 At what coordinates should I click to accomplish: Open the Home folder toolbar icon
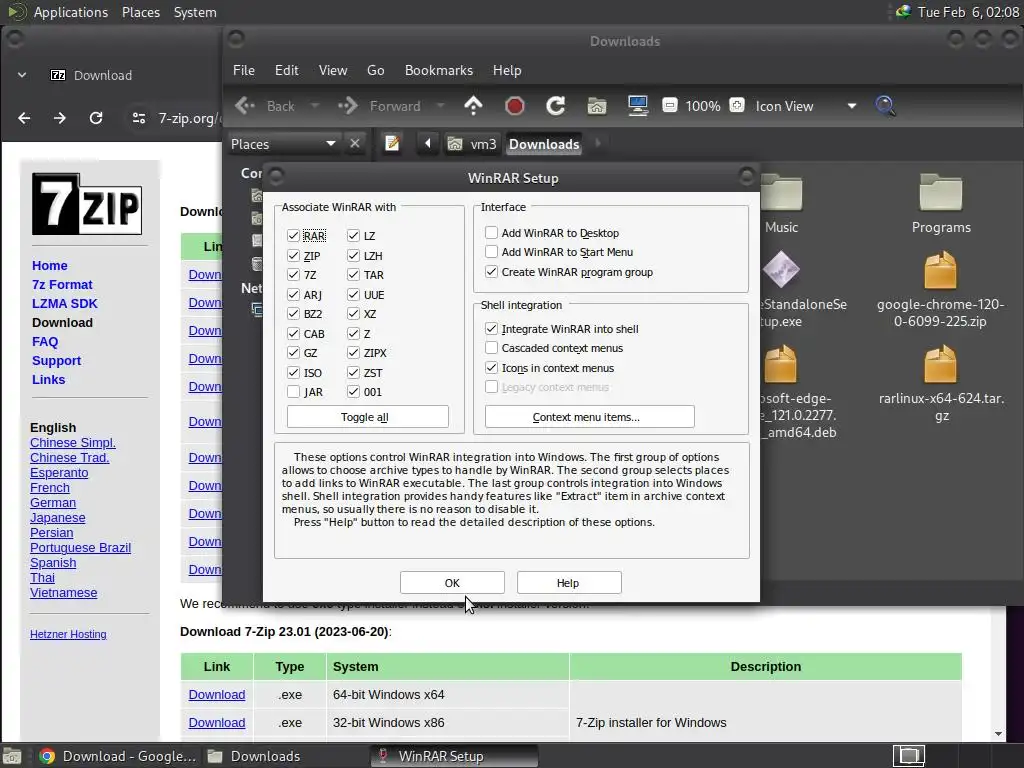click(x=597, y=106)
